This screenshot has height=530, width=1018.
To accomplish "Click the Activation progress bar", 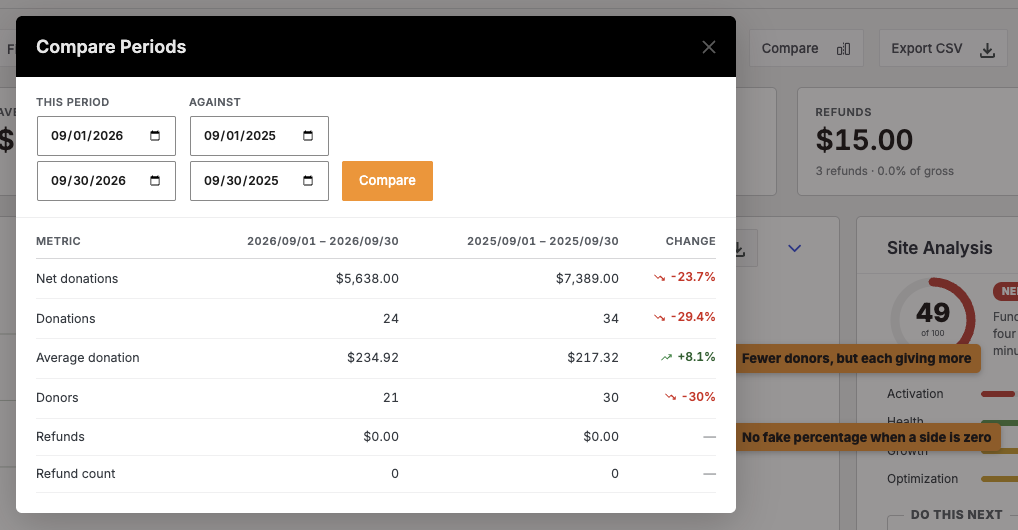I will point(999,394).
